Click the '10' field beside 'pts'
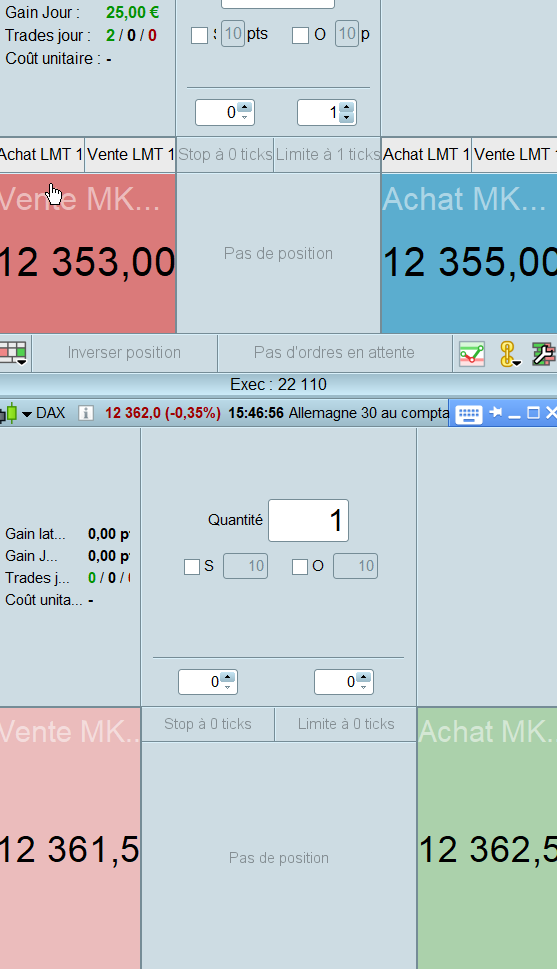This screenshot has width=557, height=969. (x=233, y=33)
